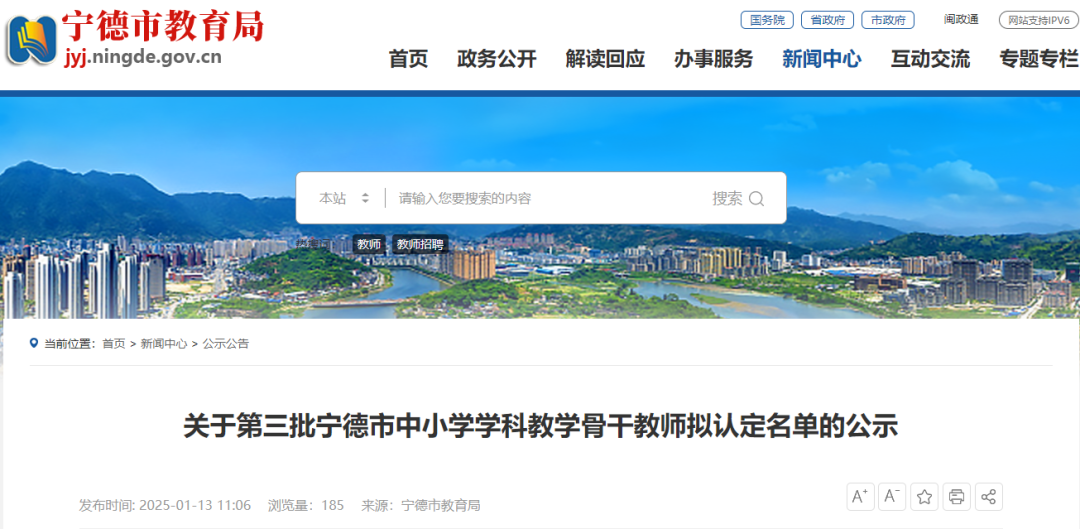The width and height of the screenshot is (1080, 529).
Task: Open the 市政府 link
Action: click(x=888, y=20)
